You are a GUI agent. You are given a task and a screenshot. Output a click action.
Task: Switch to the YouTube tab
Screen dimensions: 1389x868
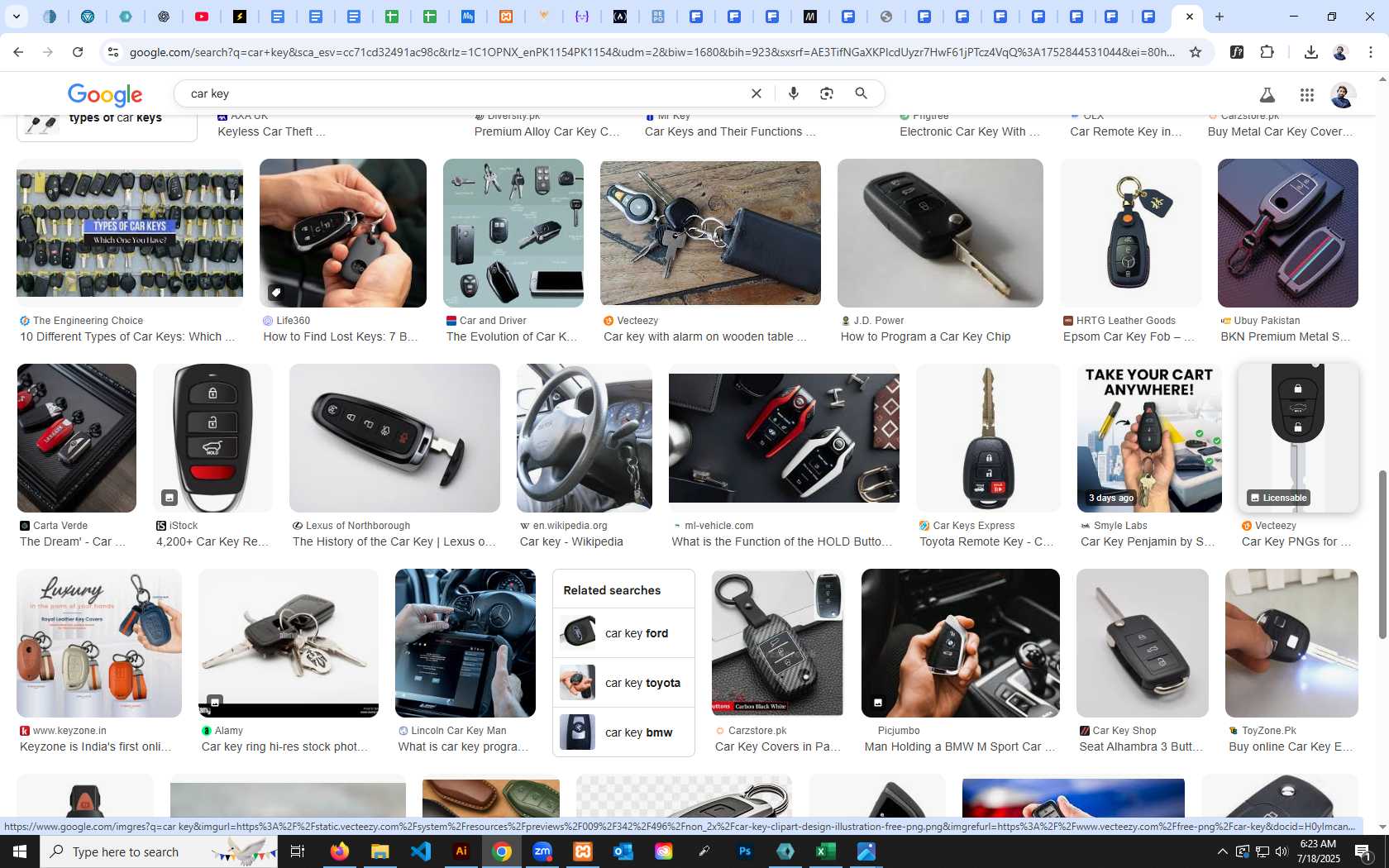tap(202, 17)
